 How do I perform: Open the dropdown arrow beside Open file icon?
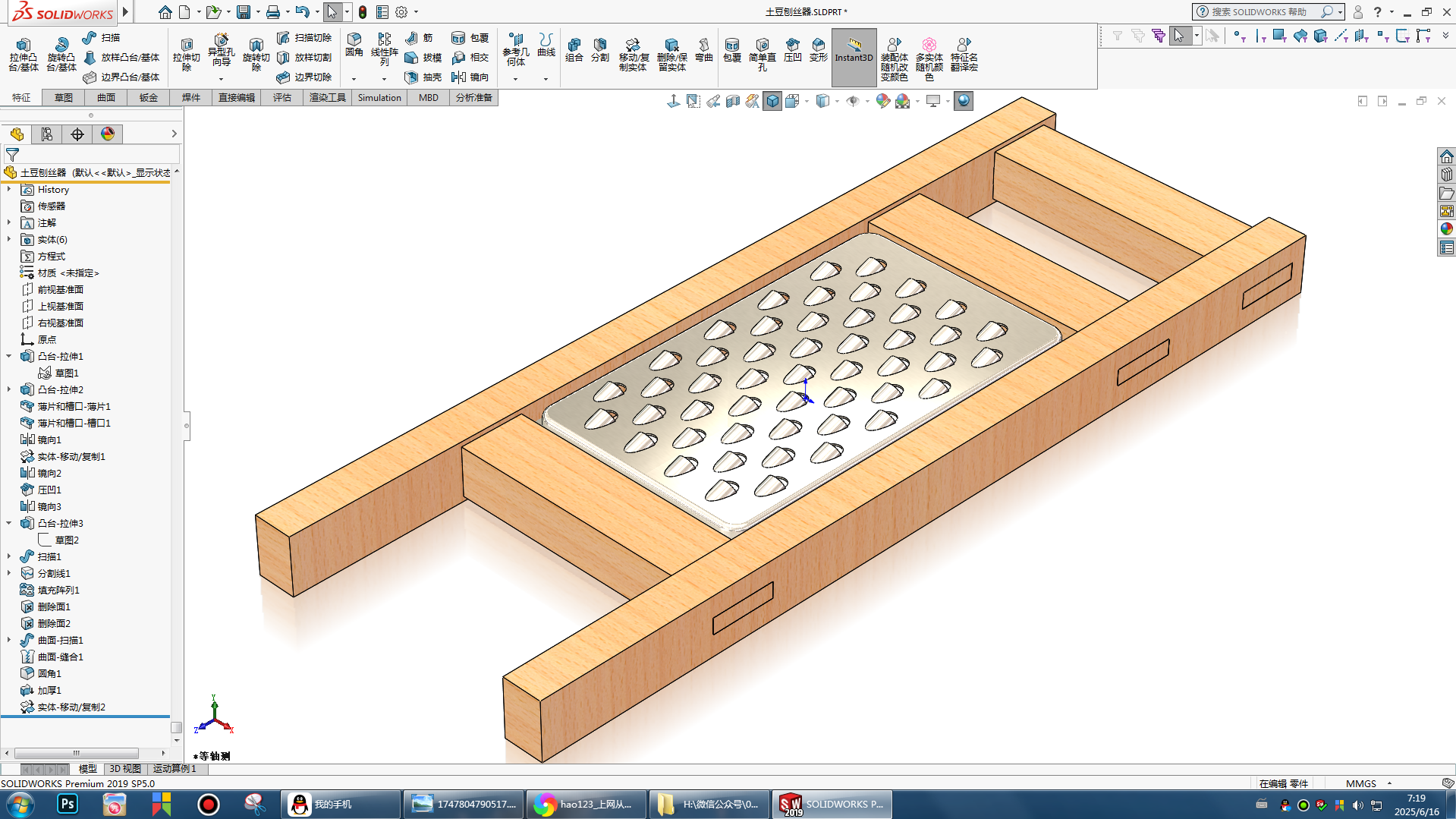(x=228, y=12)
